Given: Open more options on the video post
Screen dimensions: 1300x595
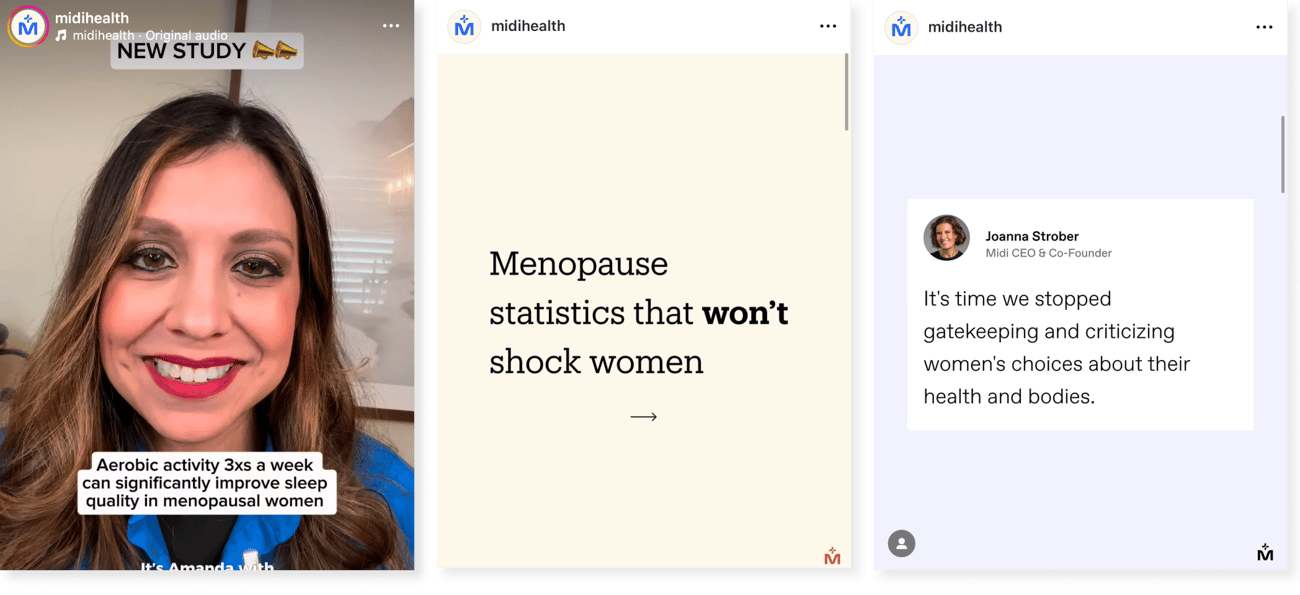Looking at the screenshot, I should [391, 26].
